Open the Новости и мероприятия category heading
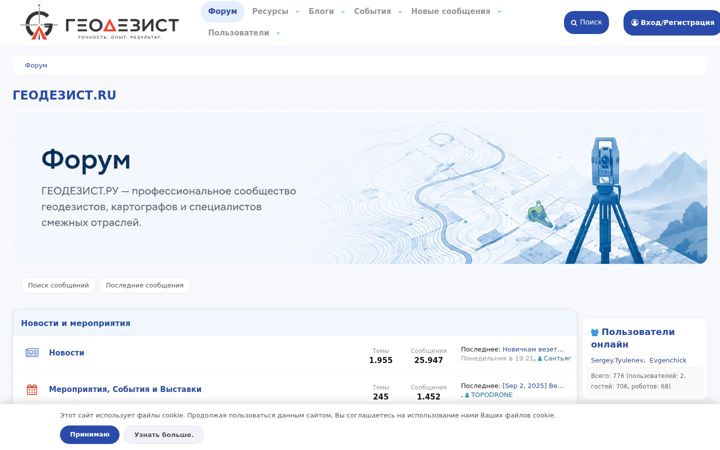 pos(76,323)
